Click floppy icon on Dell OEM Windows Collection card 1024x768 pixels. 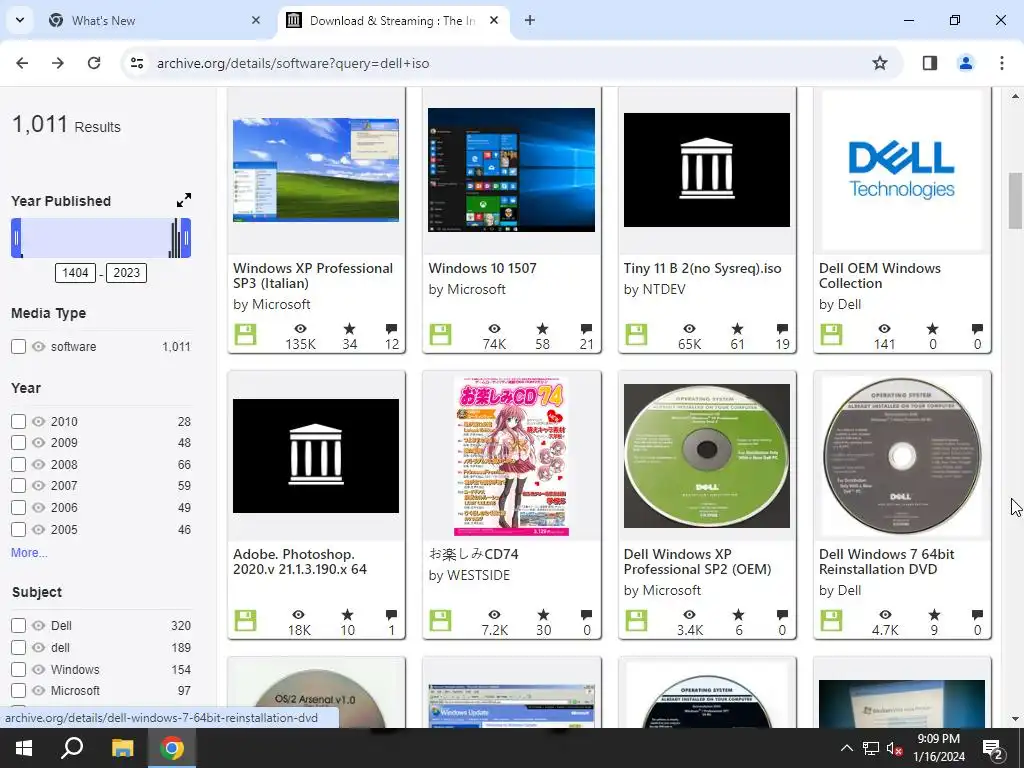tap(831, 334)
